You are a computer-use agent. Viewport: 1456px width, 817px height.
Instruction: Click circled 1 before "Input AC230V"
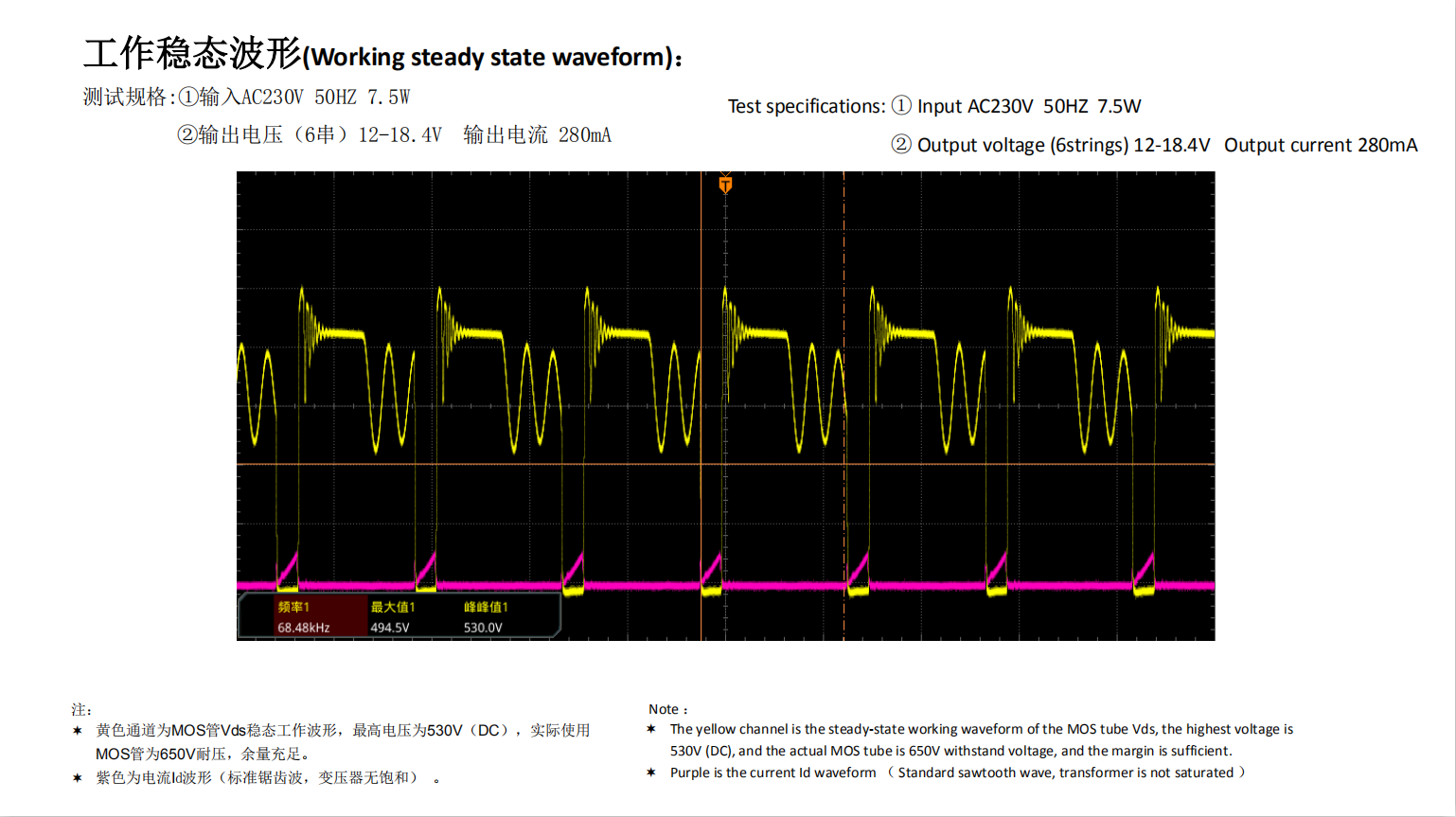[x=901, y=106]
